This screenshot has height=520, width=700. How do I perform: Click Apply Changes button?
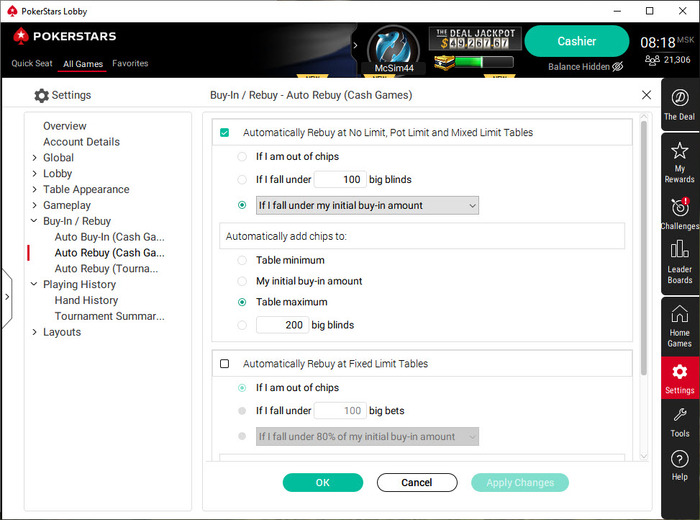point(520,483)
